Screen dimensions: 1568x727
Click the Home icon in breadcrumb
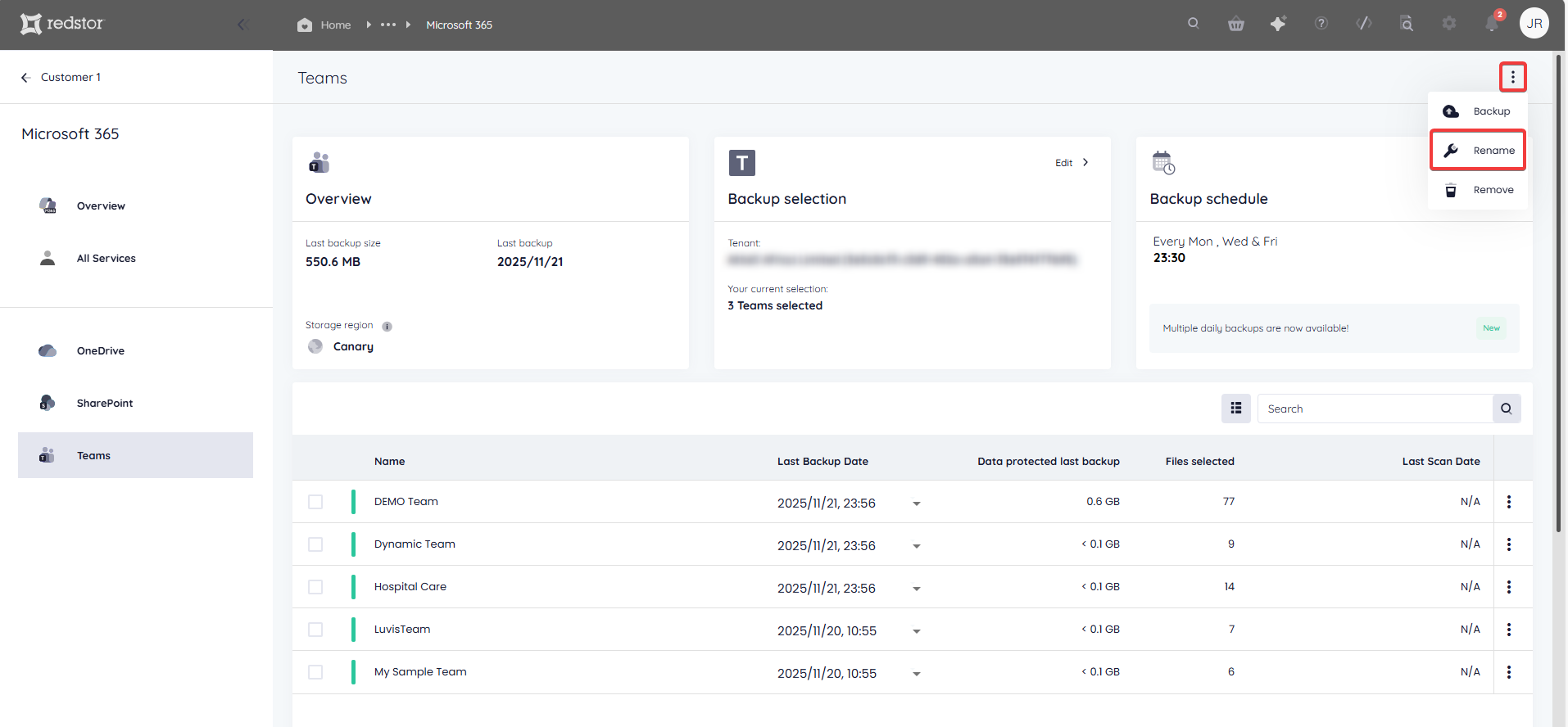(x=305, y=25)
